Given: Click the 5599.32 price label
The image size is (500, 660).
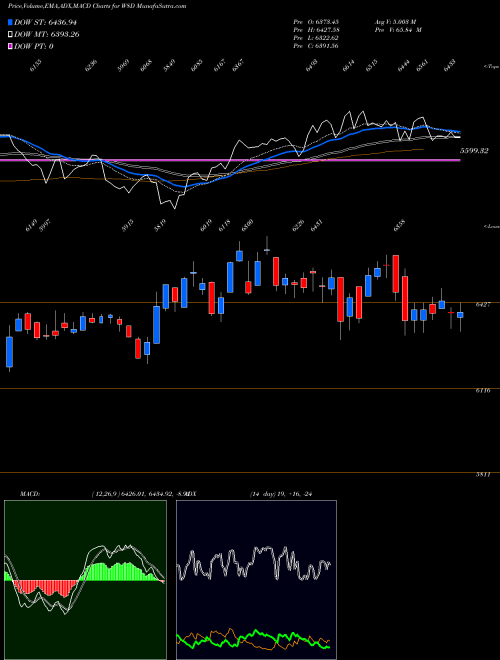Looking at the screenshot, I should tap(474, 151).
